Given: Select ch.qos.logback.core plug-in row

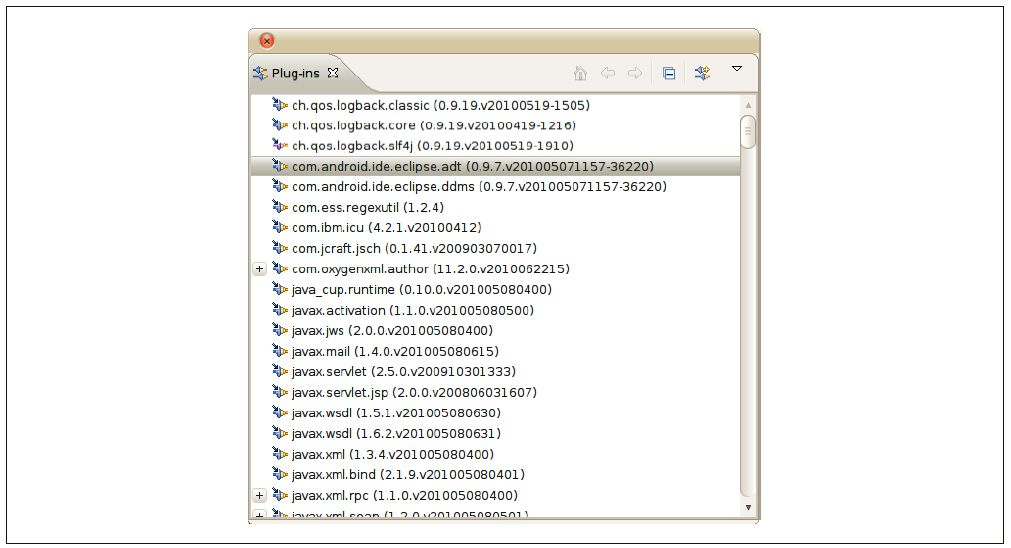Looking at the screenshot, I should [495, 125].
